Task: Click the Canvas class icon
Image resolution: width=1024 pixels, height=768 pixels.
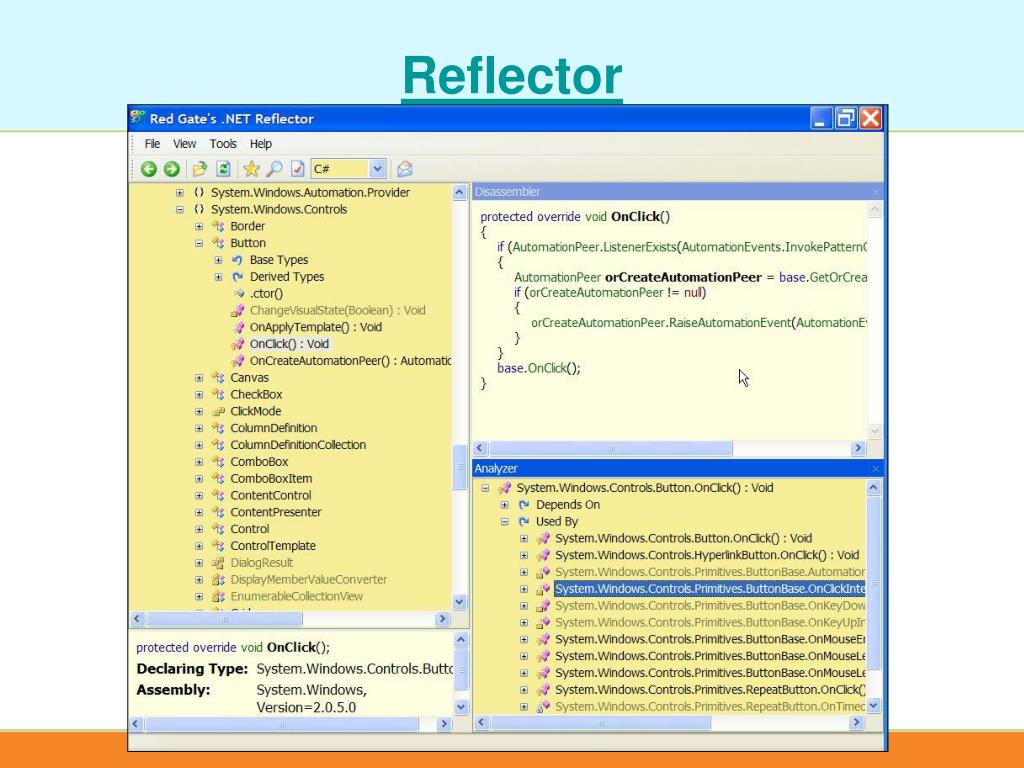Action: point(218,378)
